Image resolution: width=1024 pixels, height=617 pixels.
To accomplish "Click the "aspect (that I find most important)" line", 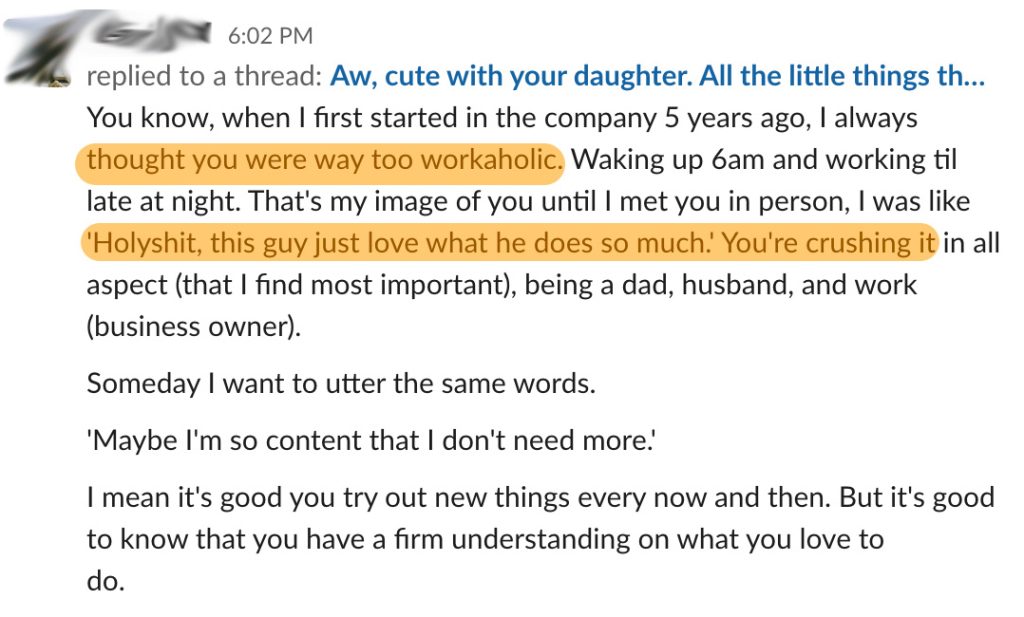I will point(502,285).
